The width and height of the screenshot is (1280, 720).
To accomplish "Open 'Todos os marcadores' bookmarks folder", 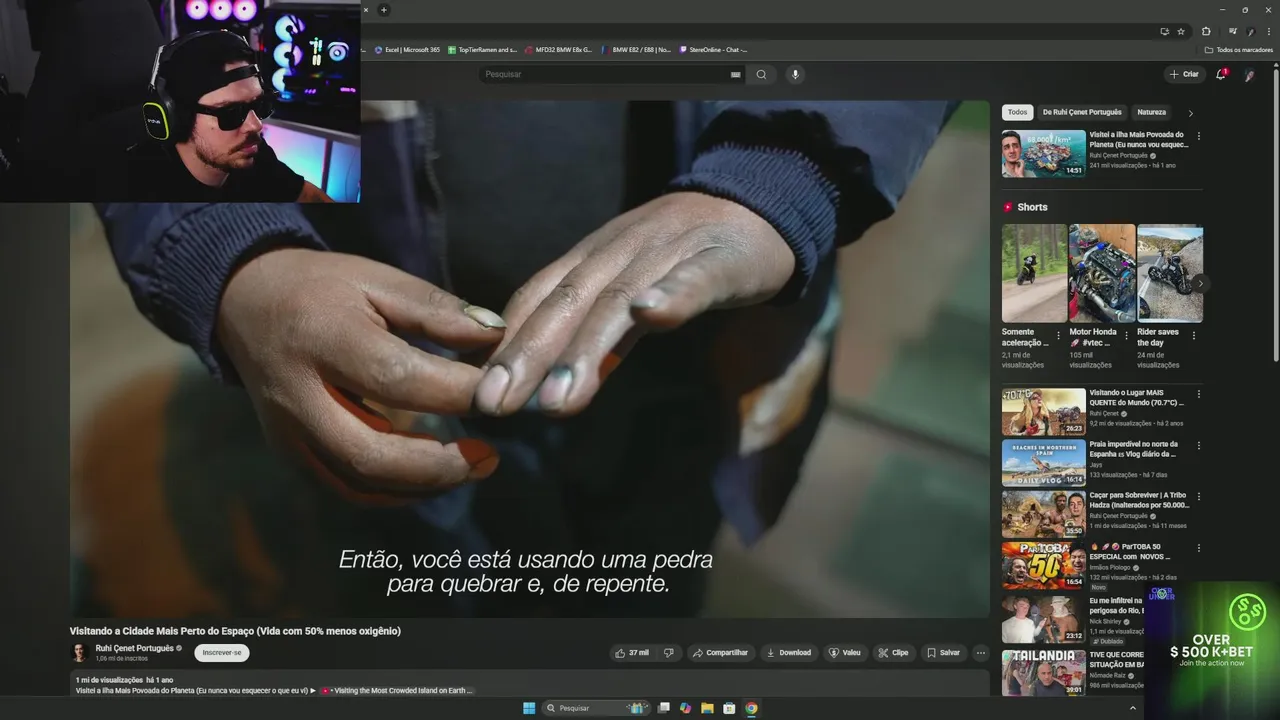I will click(x=1239, y=49).
